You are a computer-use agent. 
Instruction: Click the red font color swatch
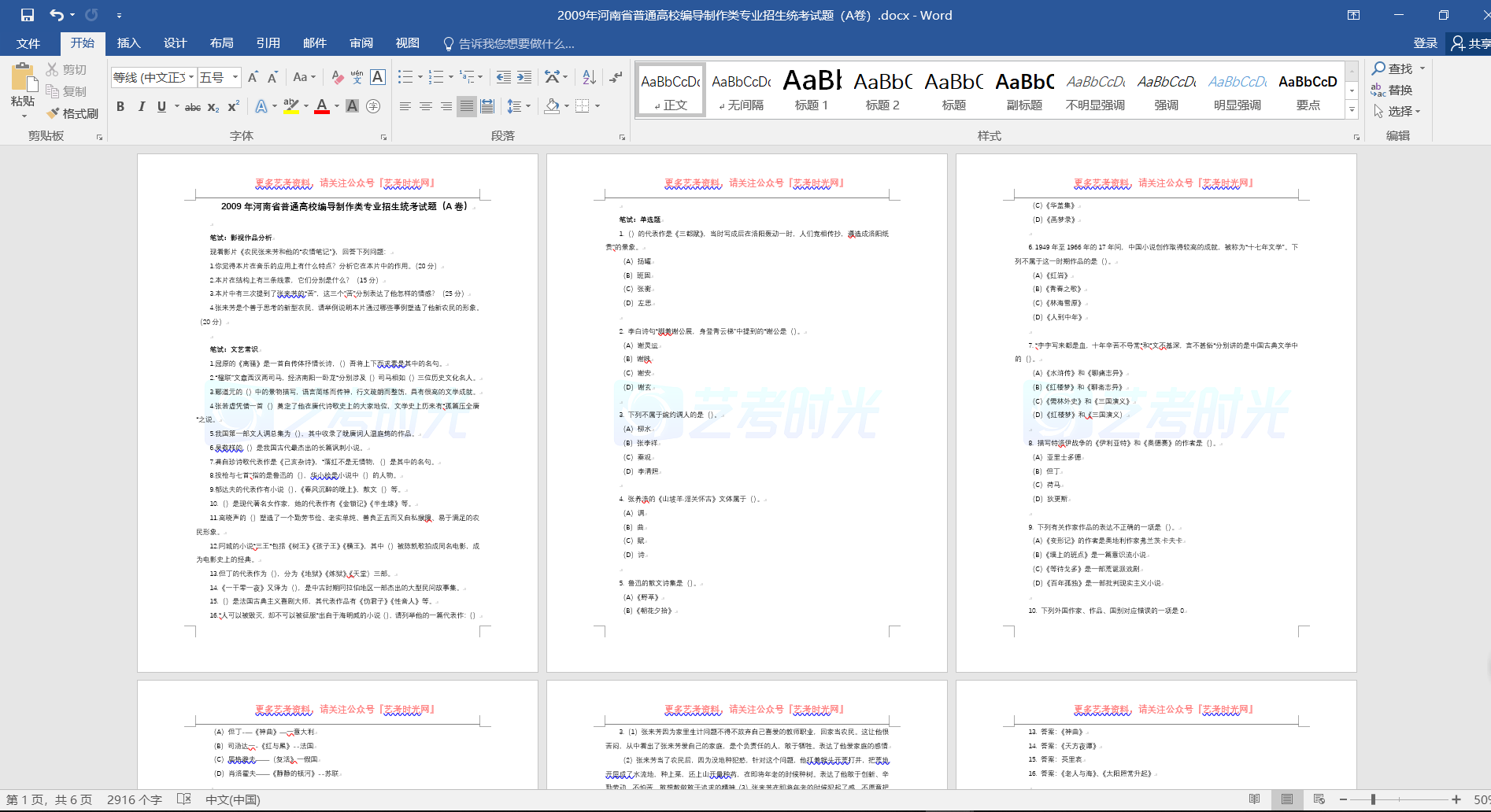(322, 107)
